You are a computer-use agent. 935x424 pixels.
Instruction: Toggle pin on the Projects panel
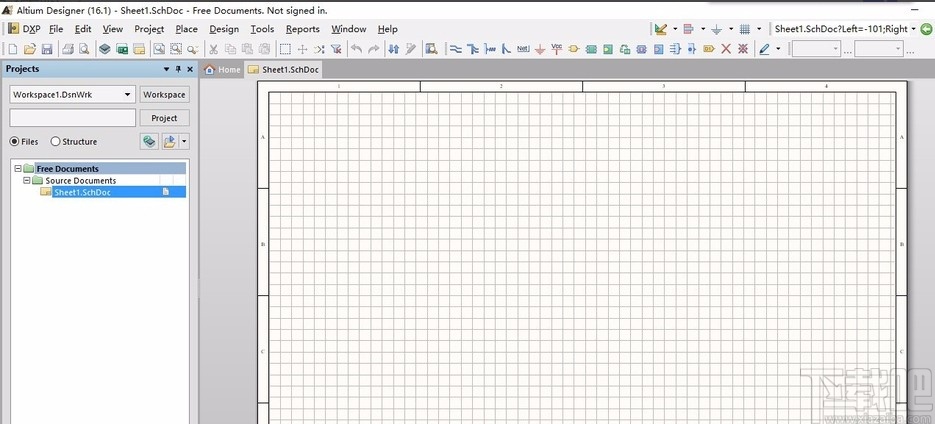178,69
